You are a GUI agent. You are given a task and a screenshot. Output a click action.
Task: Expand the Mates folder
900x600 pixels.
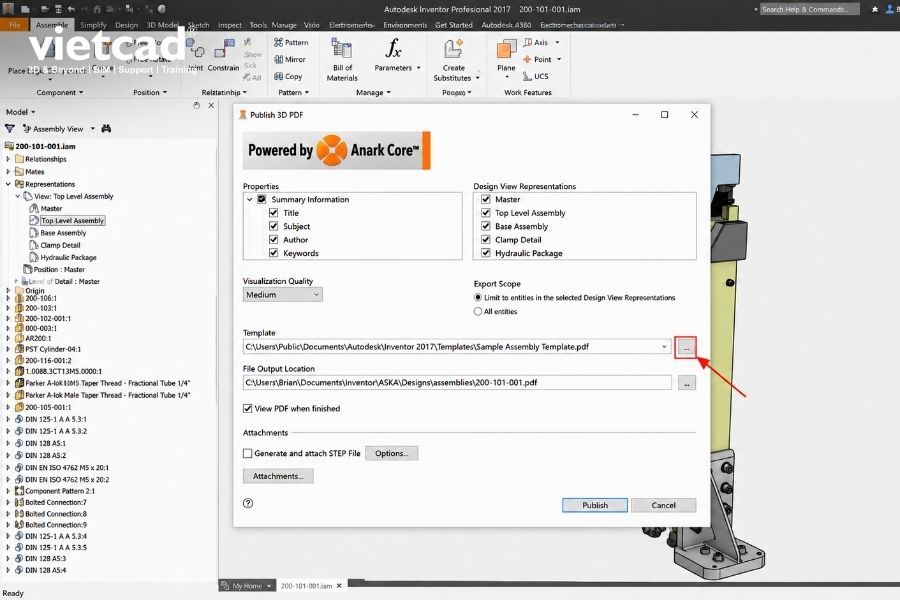[8, 172]
